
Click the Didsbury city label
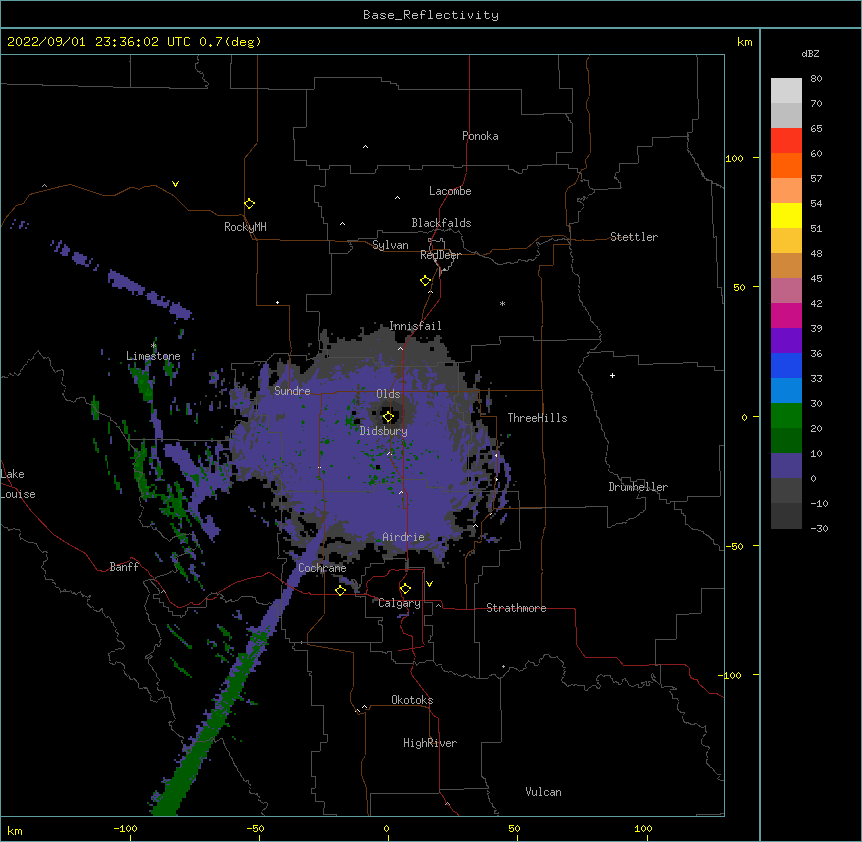click(384, 431)
